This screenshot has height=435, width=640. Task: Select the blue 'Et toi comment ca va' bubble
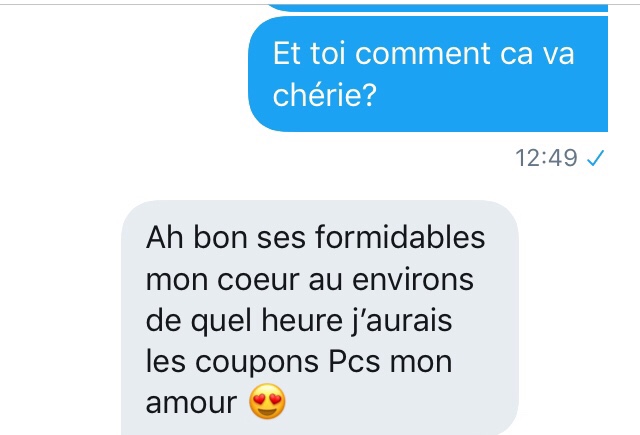coord(428,74)
